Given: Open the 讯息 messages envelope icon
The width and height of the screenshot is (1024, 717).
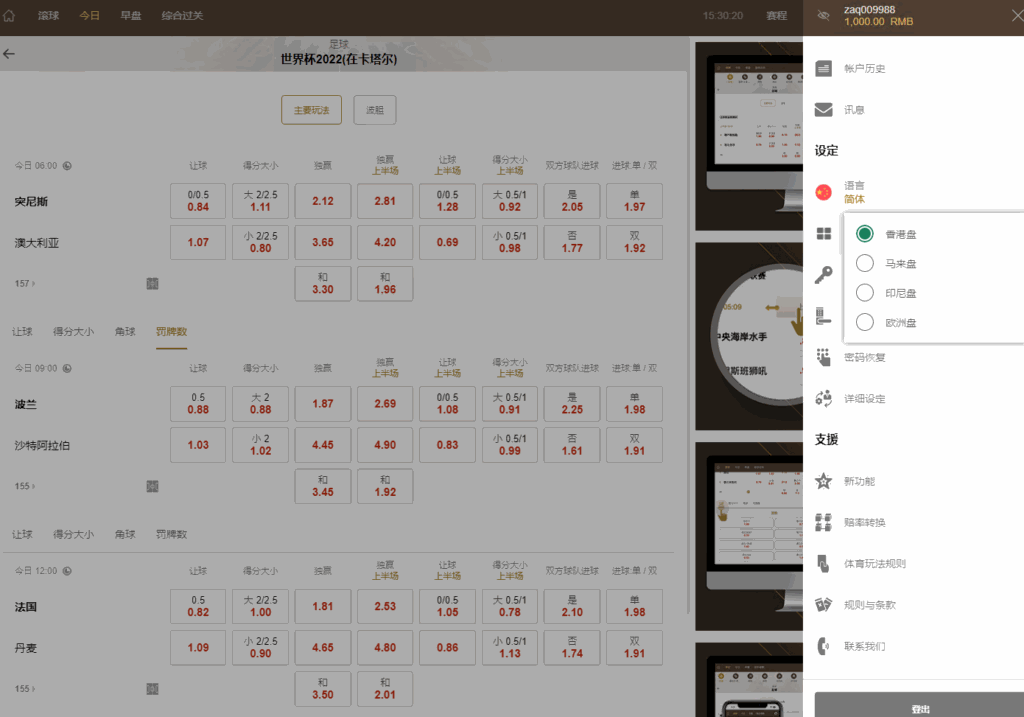Looking at the screenshot, I should coord(824,110).
